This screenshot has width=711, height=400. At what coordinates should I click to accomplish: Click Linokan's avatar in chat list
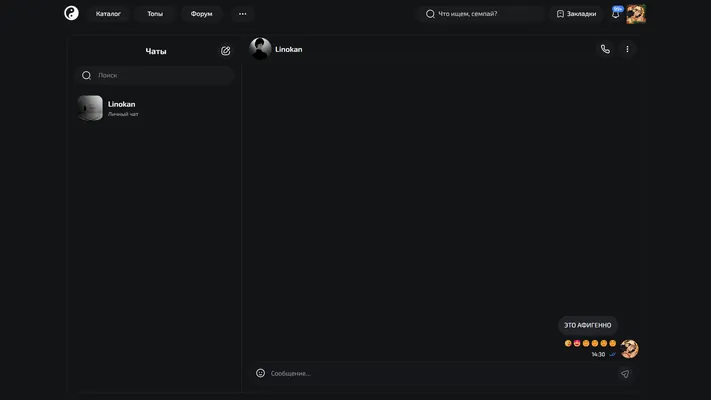tap(90, 108)
